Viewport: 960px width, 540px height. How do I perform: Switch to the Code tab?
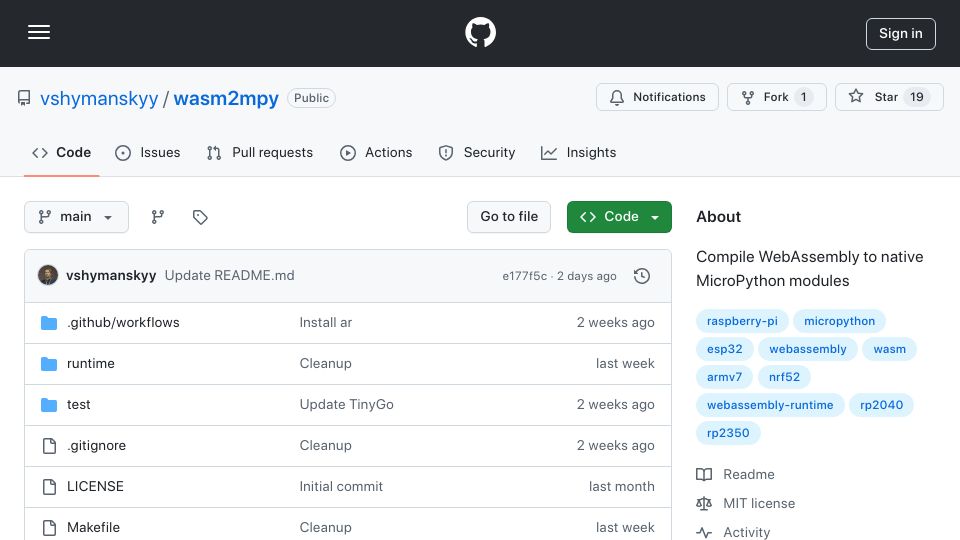(61, 152)
